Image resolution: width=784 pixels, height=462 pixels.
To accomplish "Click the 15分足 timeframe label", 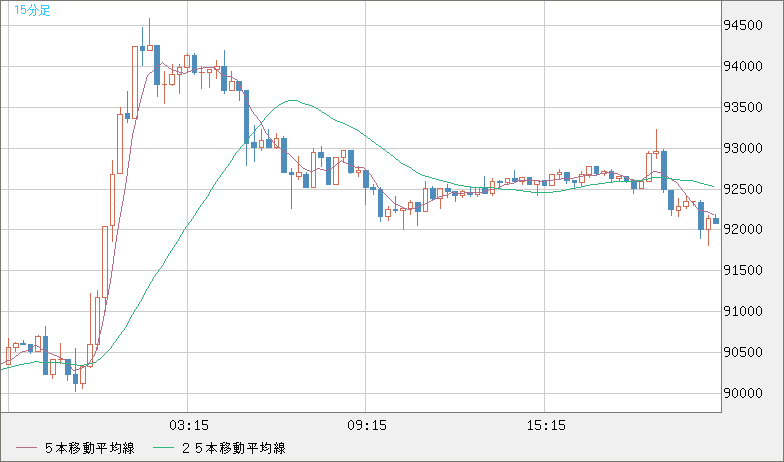I will (x=32, y=10).
